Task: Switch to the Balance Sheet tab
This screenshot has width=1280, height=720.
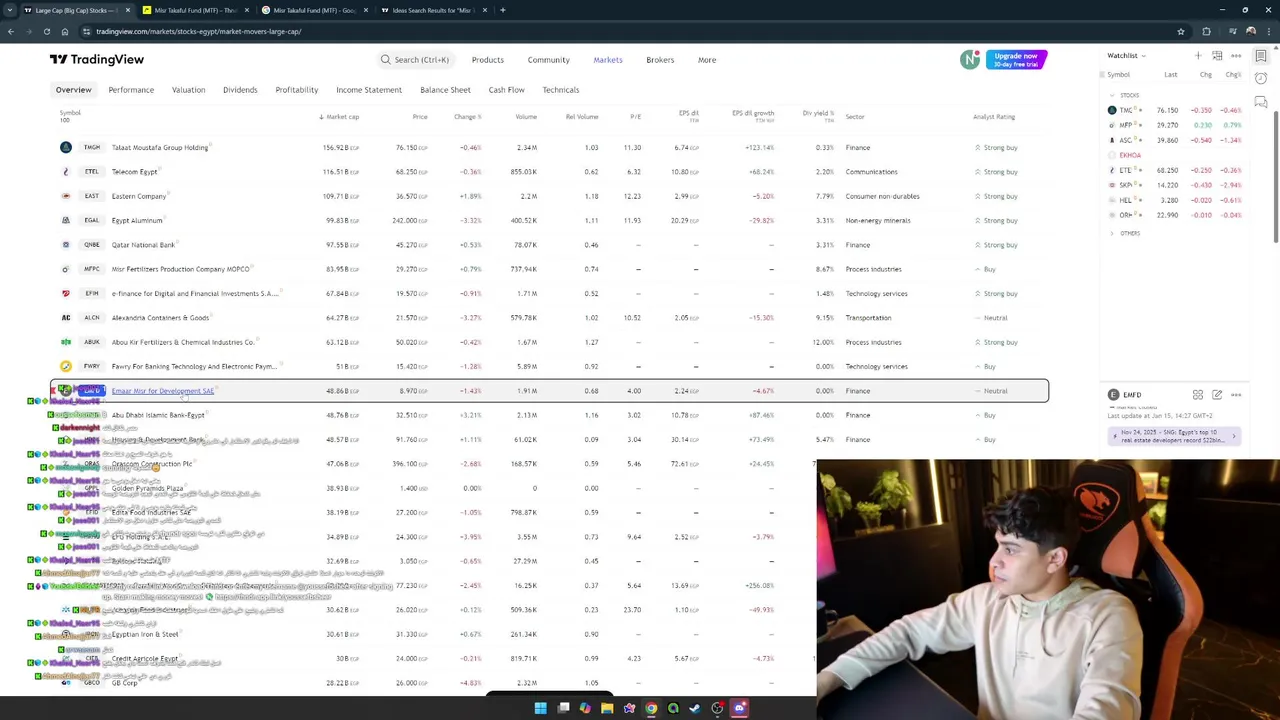Action: point(445,90)
